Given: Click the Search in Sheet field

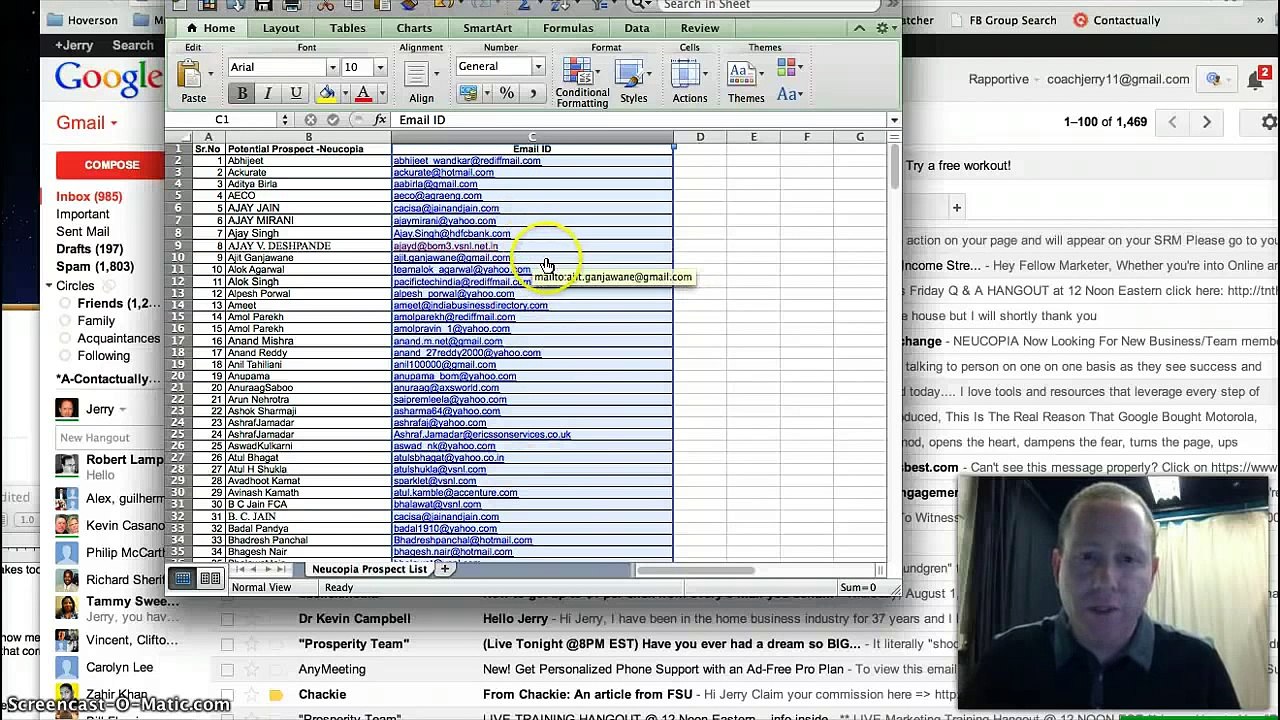Looking at the screenshot, I should click(768, 6).
